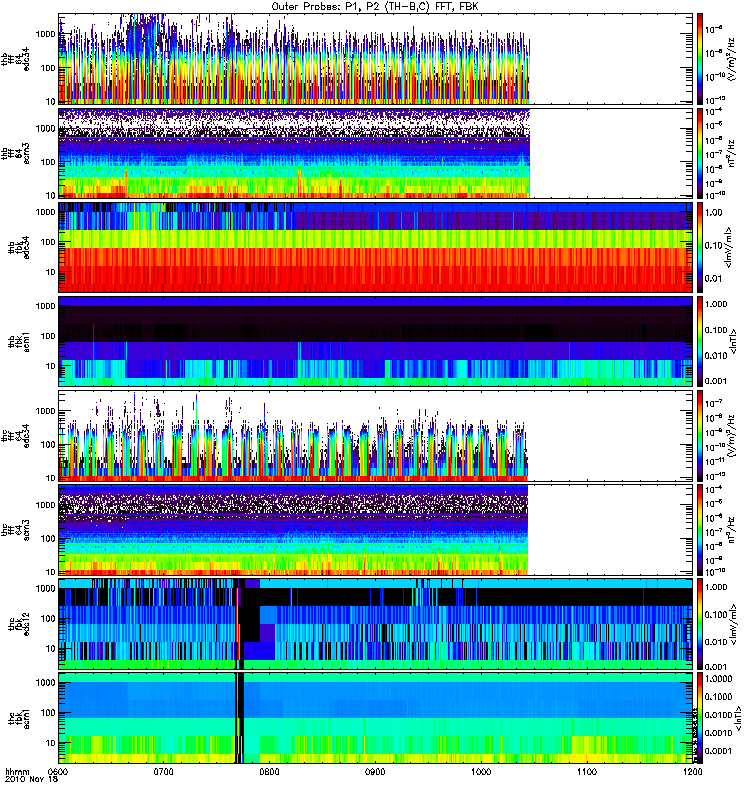Click the color bar beside thb fff scm3 panel
Screen dimensions: 750x800
[700, 153]
